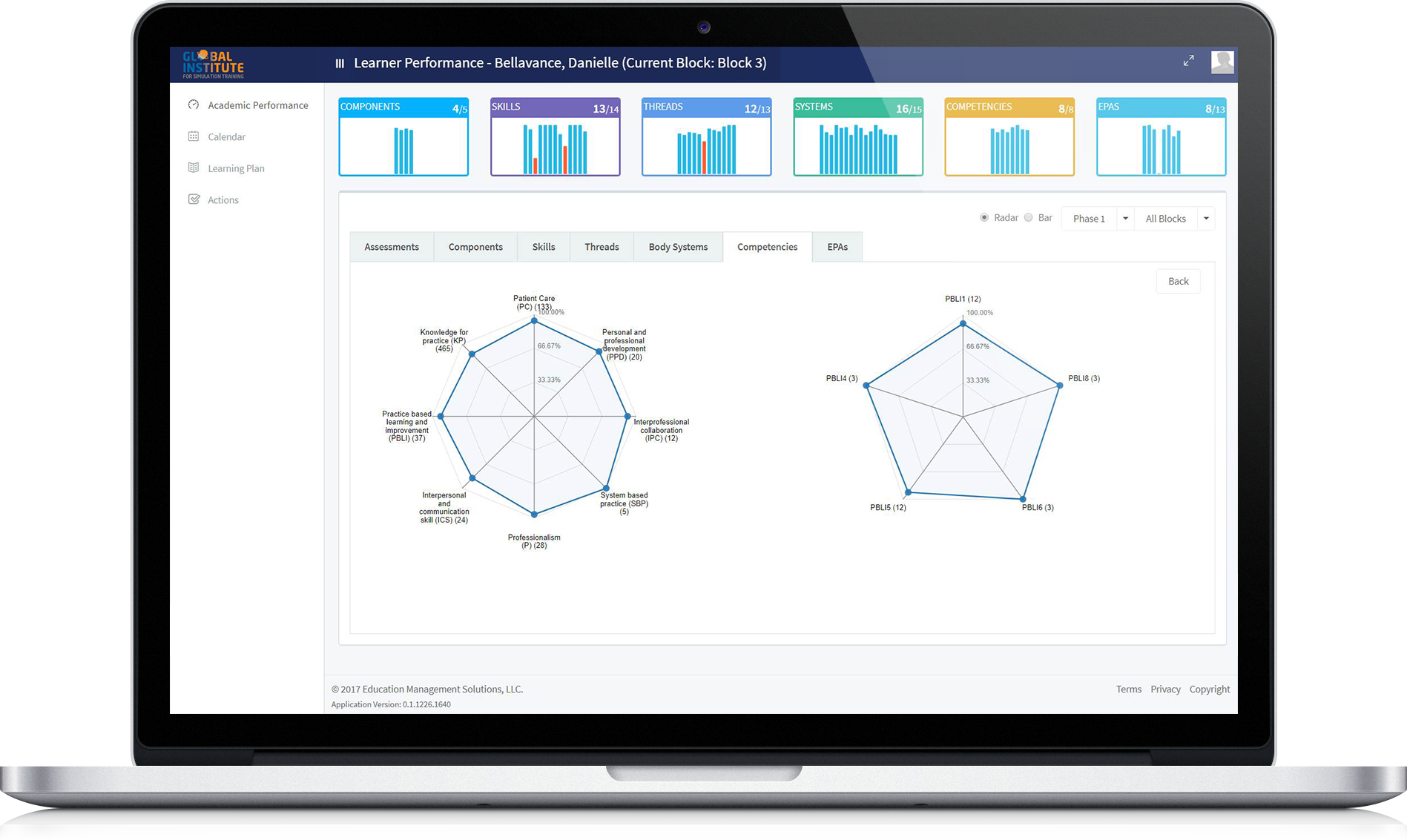The image size is (1407, 840).
Task: Open the EPAs tab
Action: tap(837, 247)
